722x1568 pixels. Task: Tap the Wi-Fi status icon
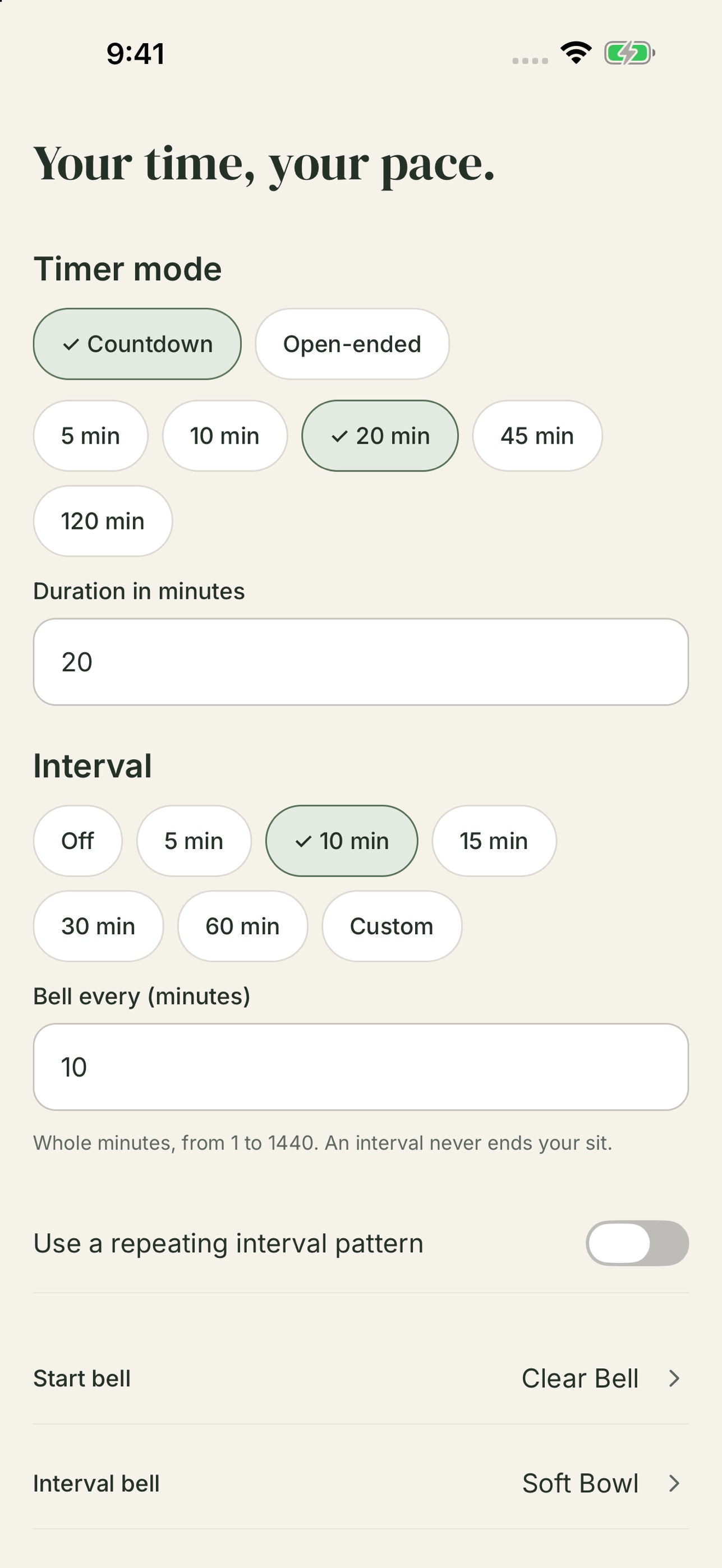click(x=576, y=53)
